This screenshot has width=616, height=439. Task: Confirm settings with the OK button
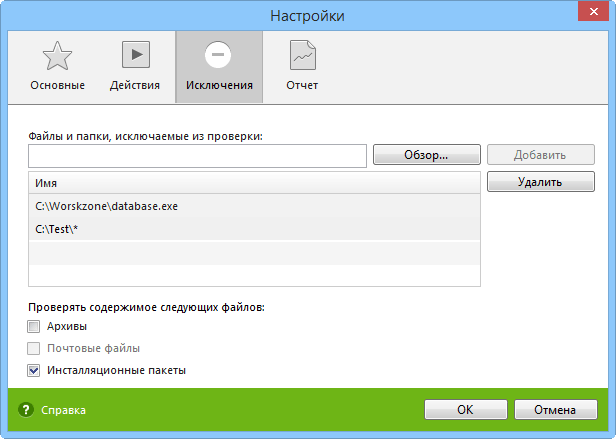click(466, 410)
